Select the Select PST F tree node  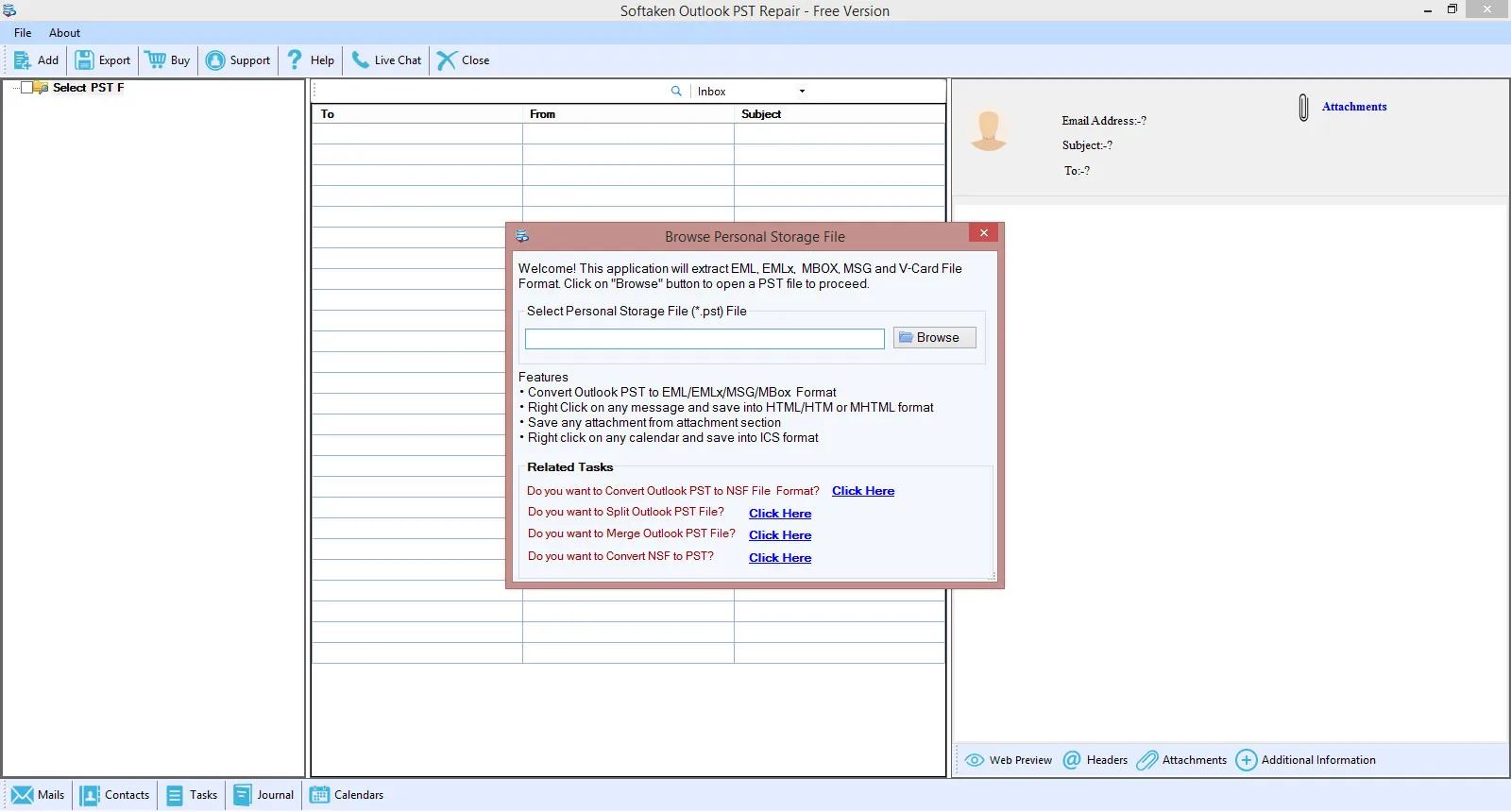coord(88,88)
